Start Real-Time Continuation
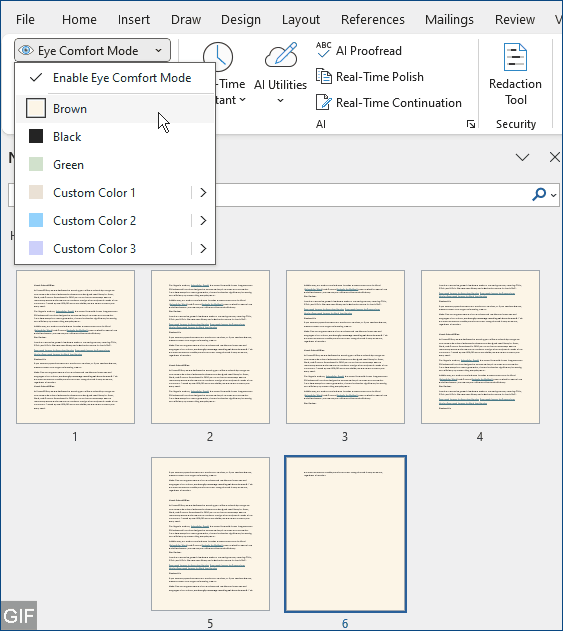This screenshot has width=563, height=631. pyautogui.click(x=388, y=103)
